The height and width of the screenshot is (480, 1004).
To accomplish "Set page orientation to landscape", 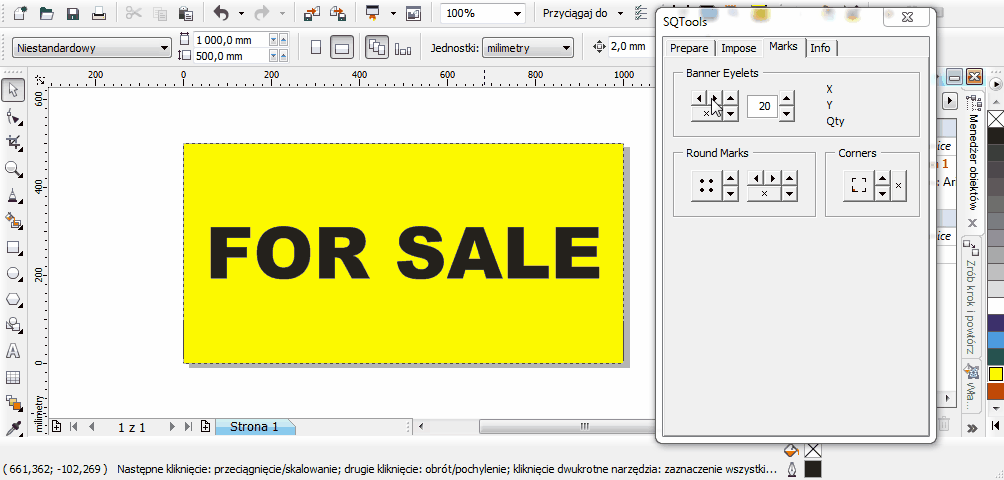I will [x=342, y=47].
